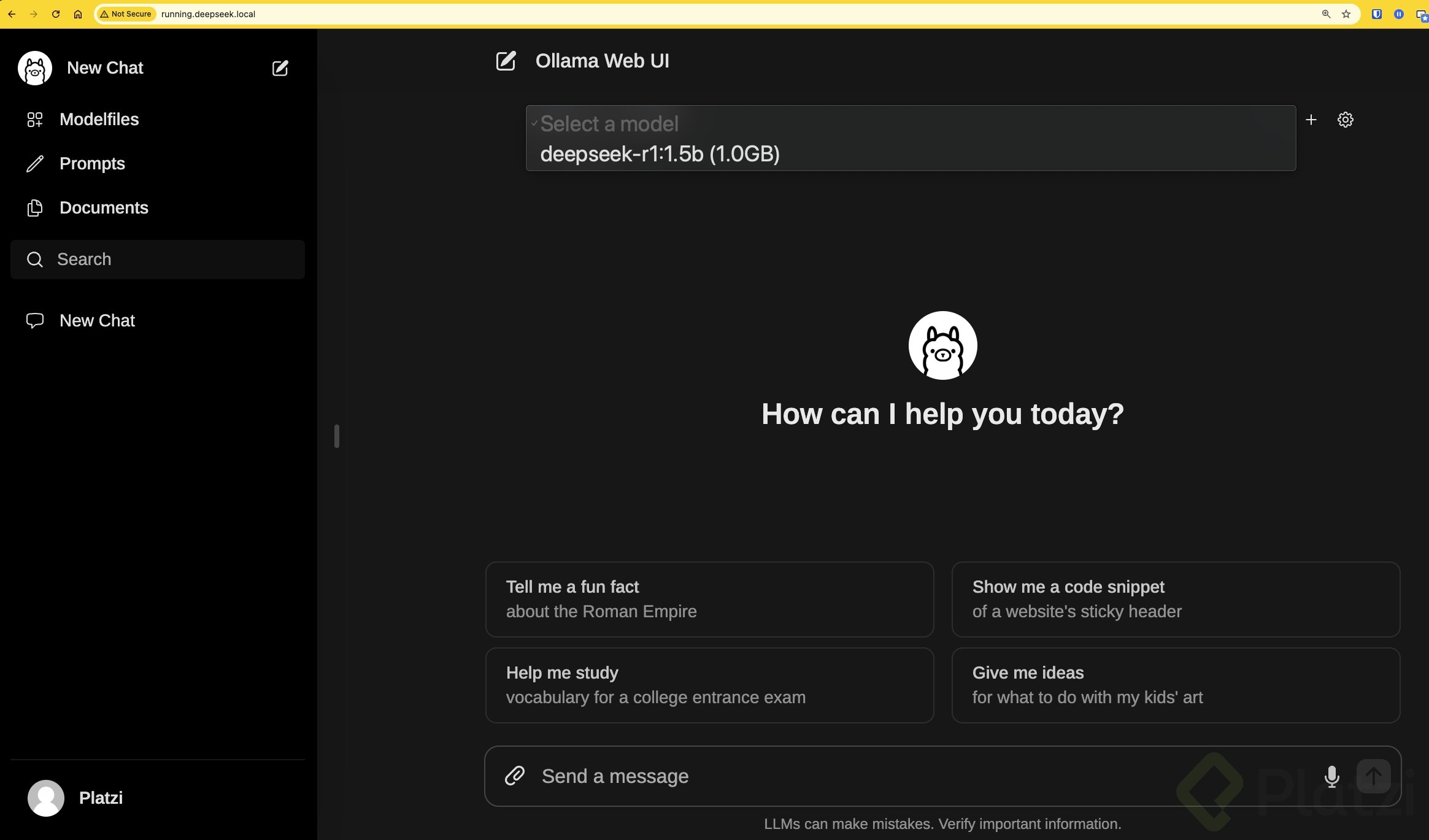
Task: Click the send message arrow button
Action: (1374, 776)
